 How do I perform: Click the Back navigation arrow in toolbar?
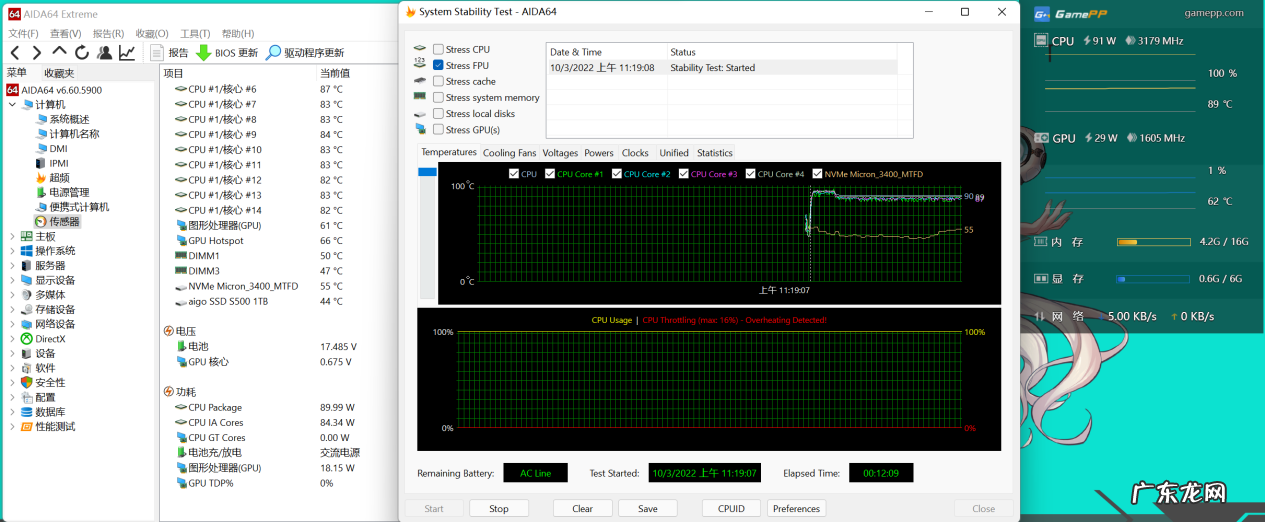pos(14,53)
